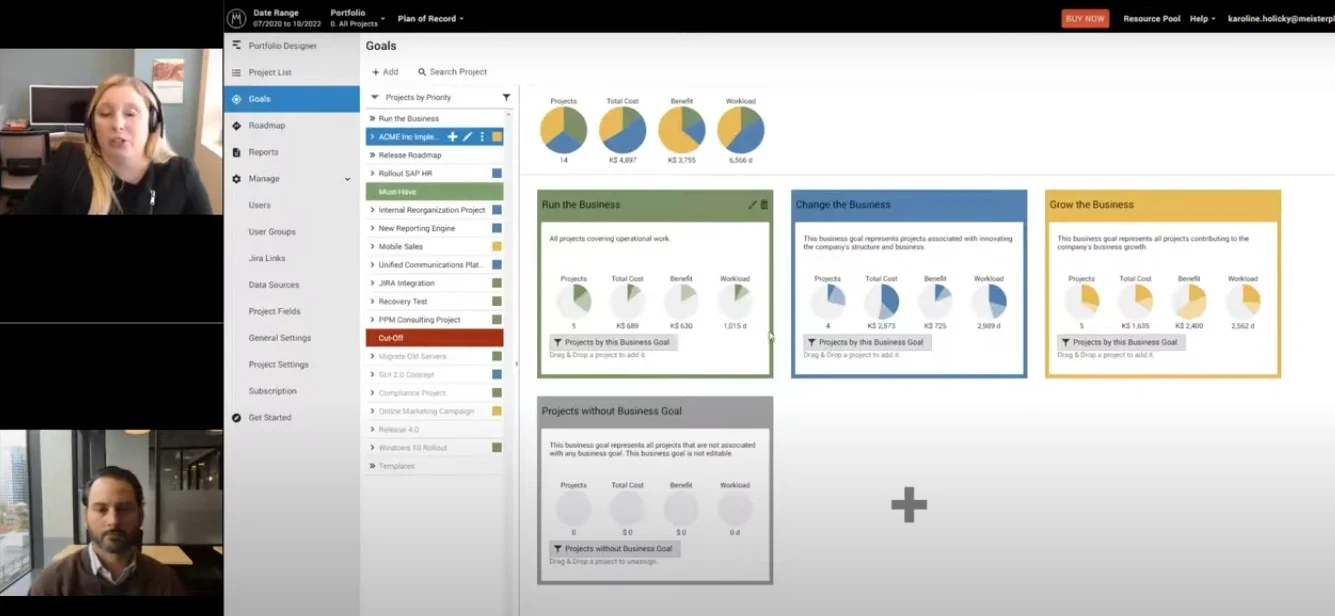The height and width of the screenshot is (616, 1335).
Task: Open the Resource Pool menu
Action: (1151, 17)
